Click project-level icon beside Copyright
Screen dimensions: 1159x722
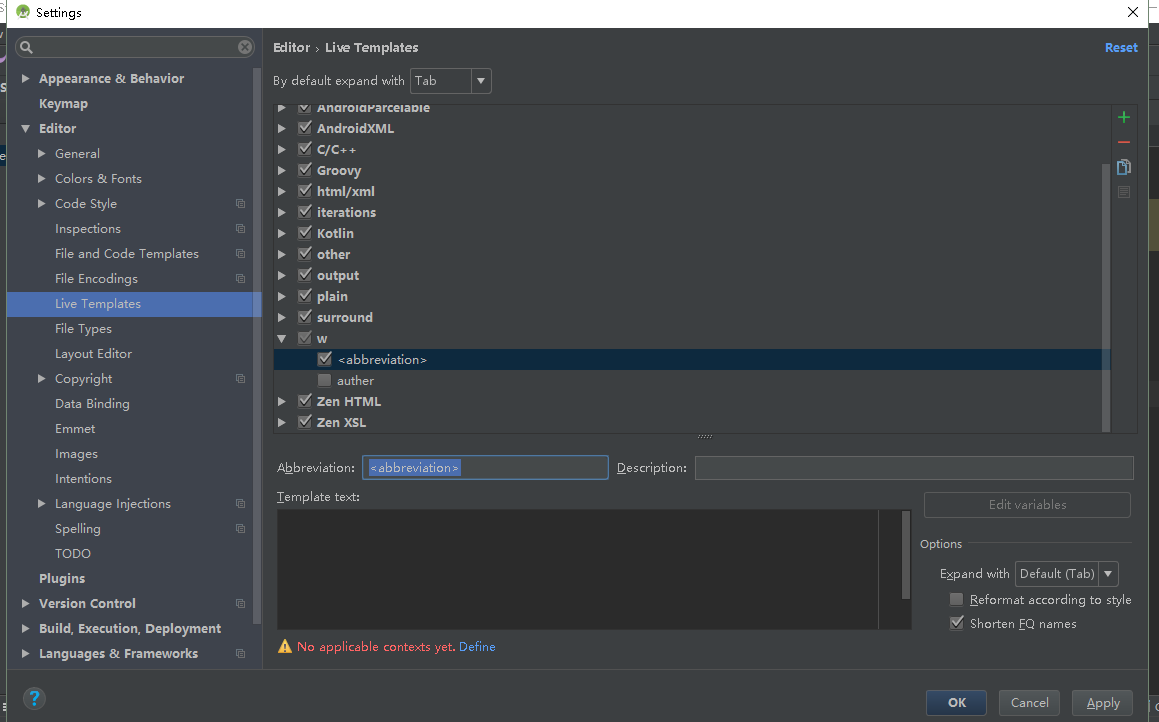[240, 378]
